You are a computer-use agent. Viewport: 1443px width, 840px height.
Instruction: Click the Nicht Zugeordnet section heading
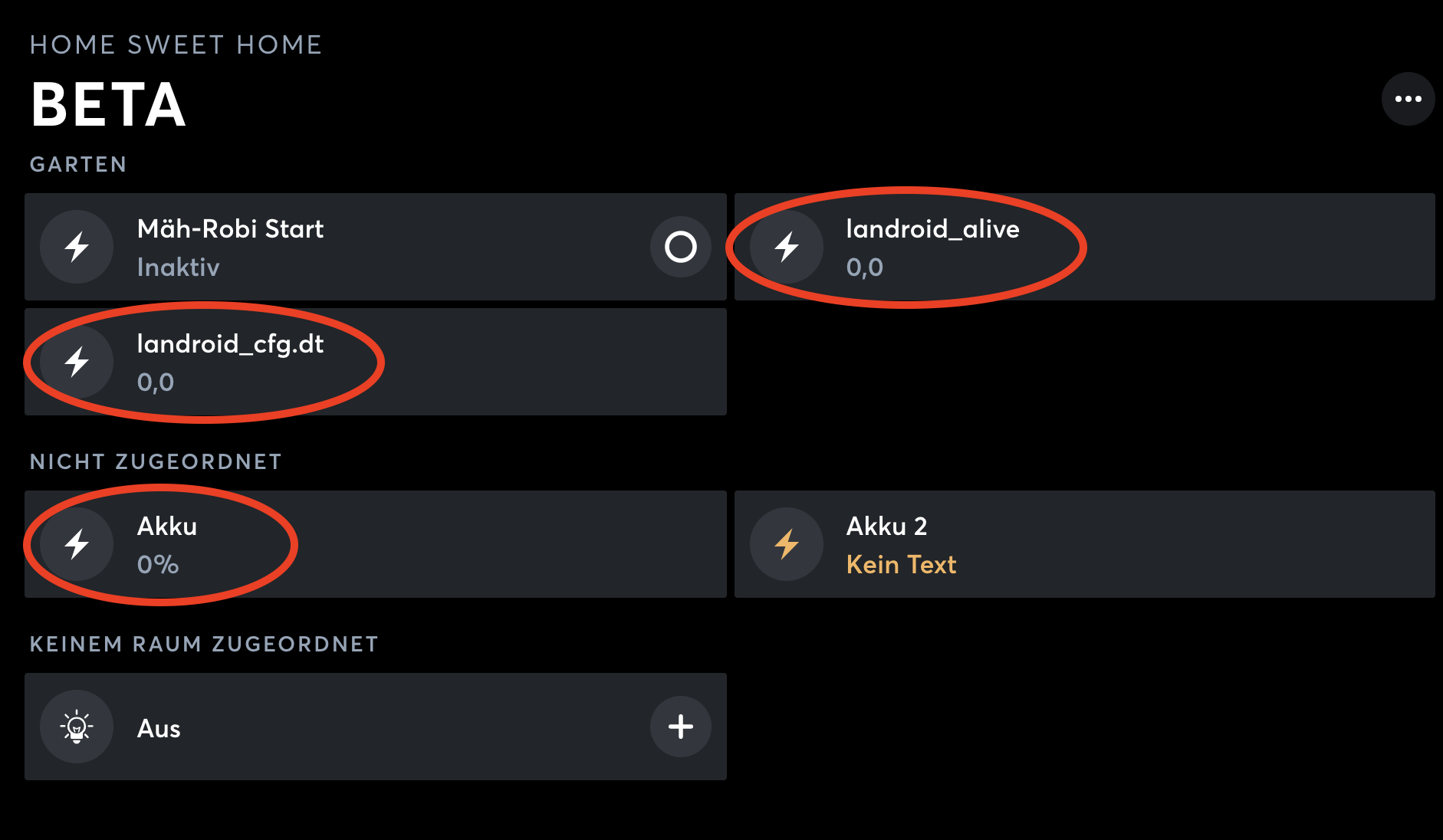[x=156, y=462]
